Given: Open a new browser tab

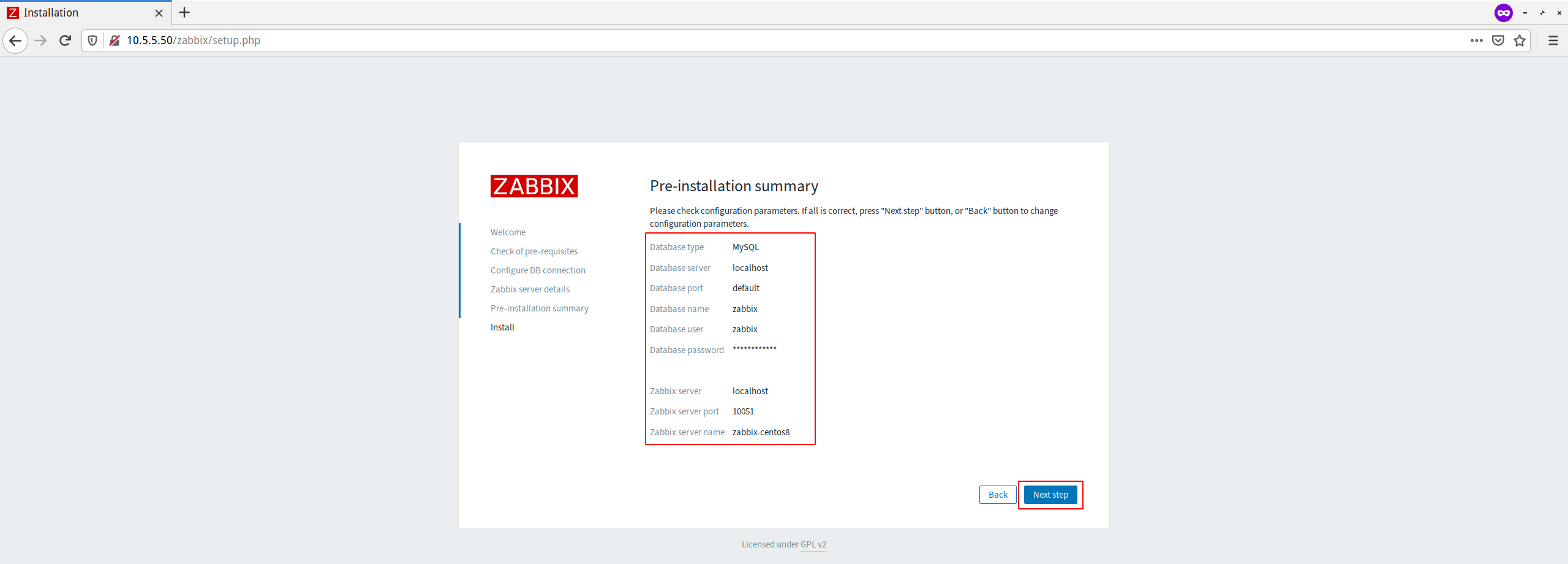Looking at the screenshot, I should coord(184,12).
